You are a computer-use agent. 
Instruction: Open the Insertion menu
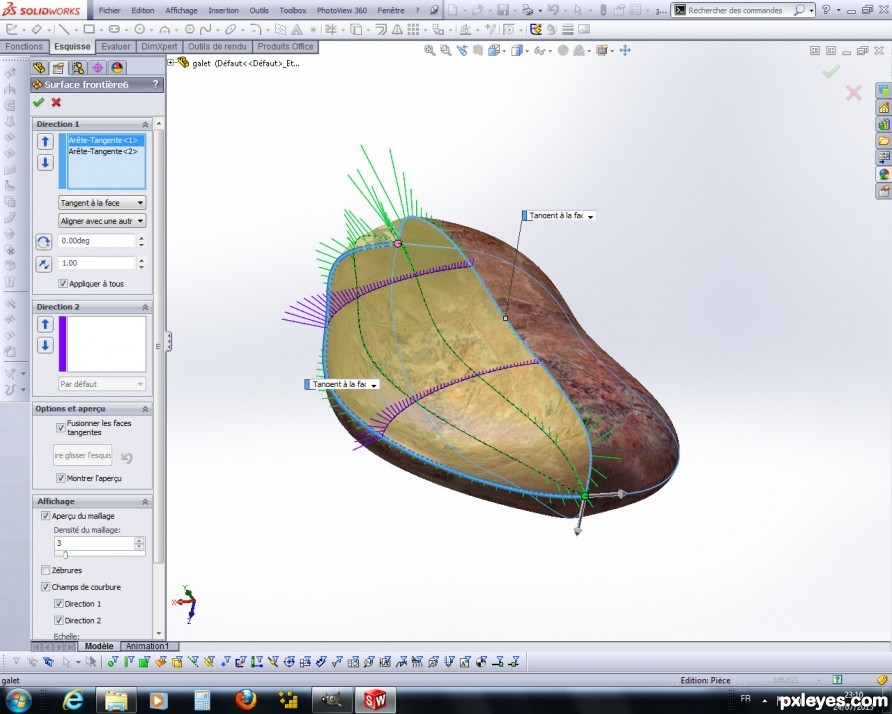[x=224, y=10]
